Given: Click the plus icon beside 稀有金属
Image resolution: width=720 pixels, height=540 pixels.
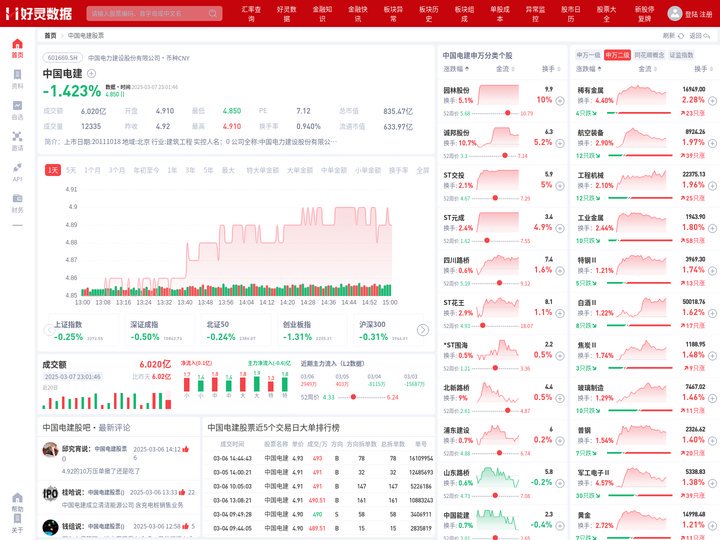Looking at the screenshot, I should (x=712, y=101).
